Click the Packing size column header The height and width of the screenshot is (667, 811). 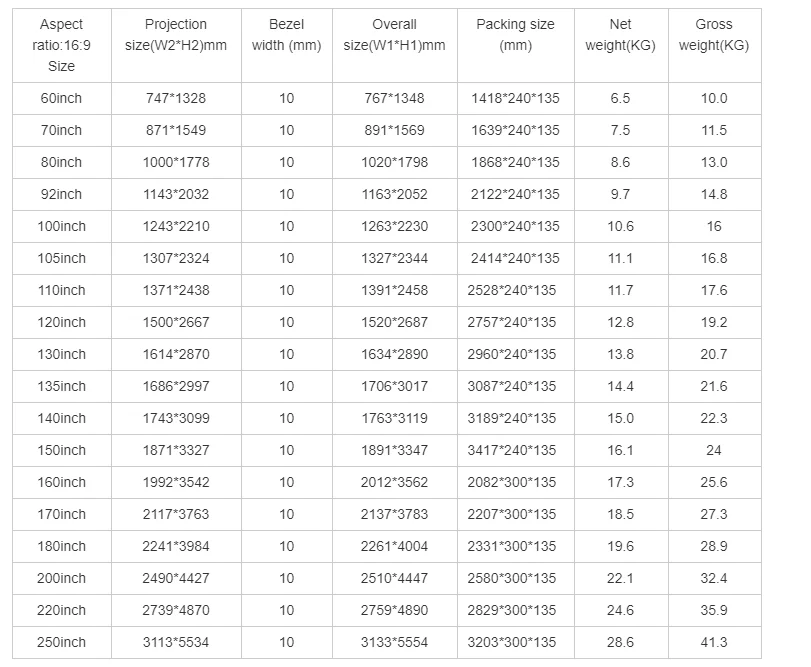[x=516, y=35]
